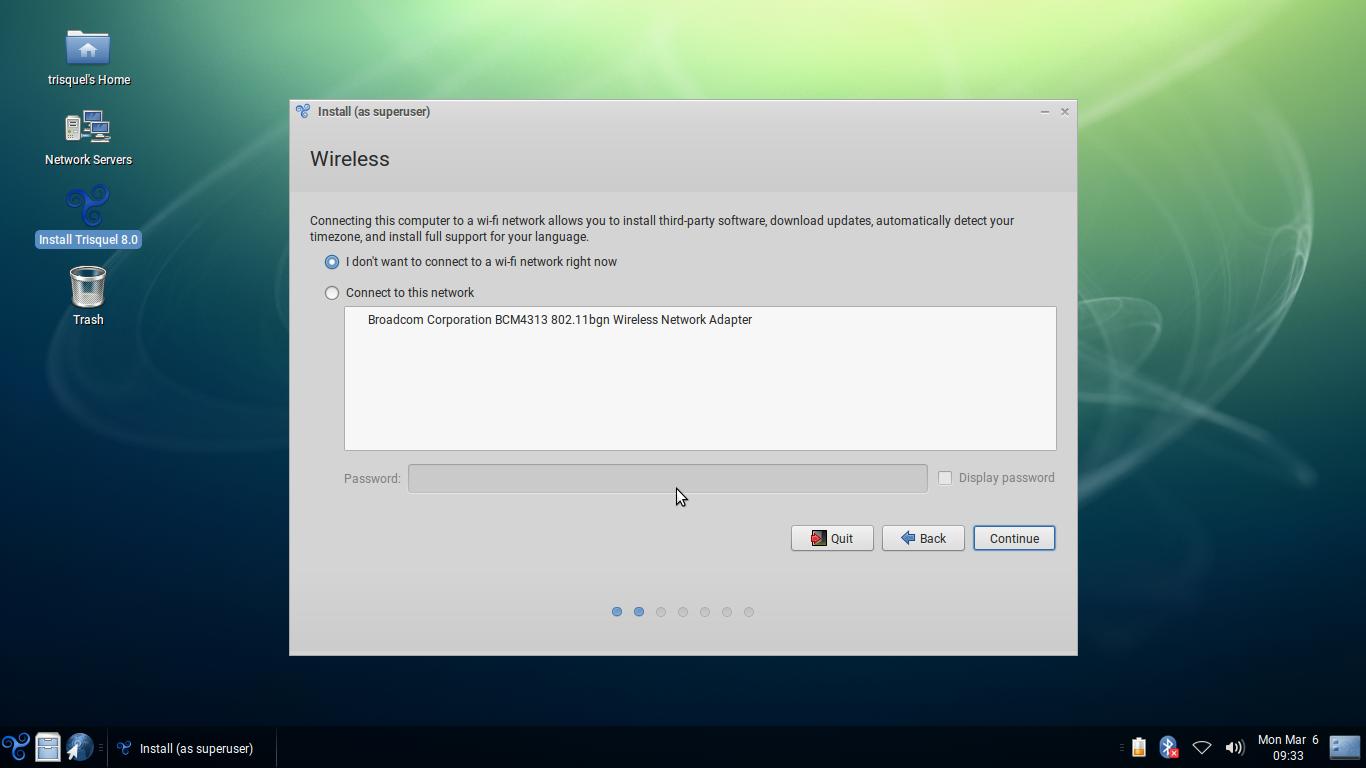This screenshot has height=768, width=1366.
Task: Open trisquel's Home folder icon
Action: [88, 47]
